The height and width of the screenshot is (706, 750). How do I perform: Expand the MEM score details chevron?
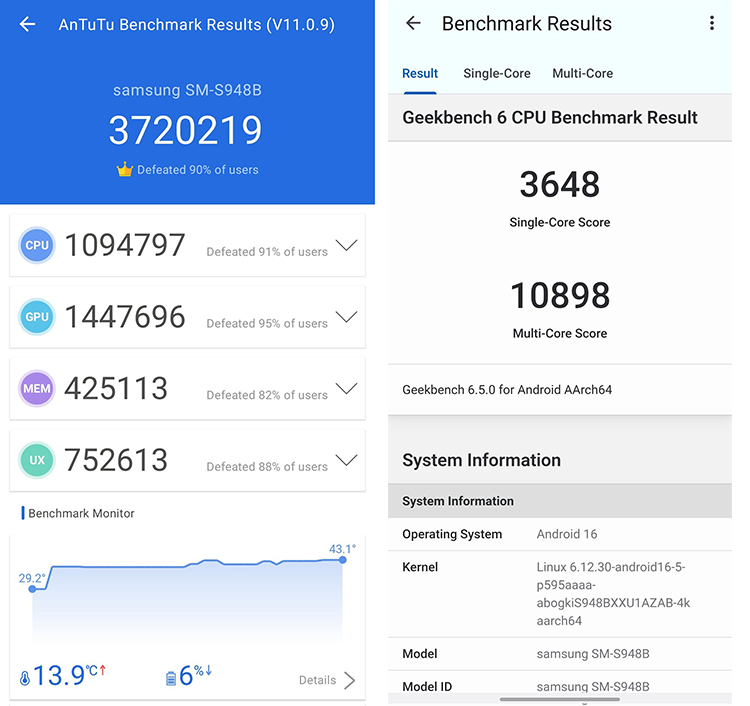[346, 388]
